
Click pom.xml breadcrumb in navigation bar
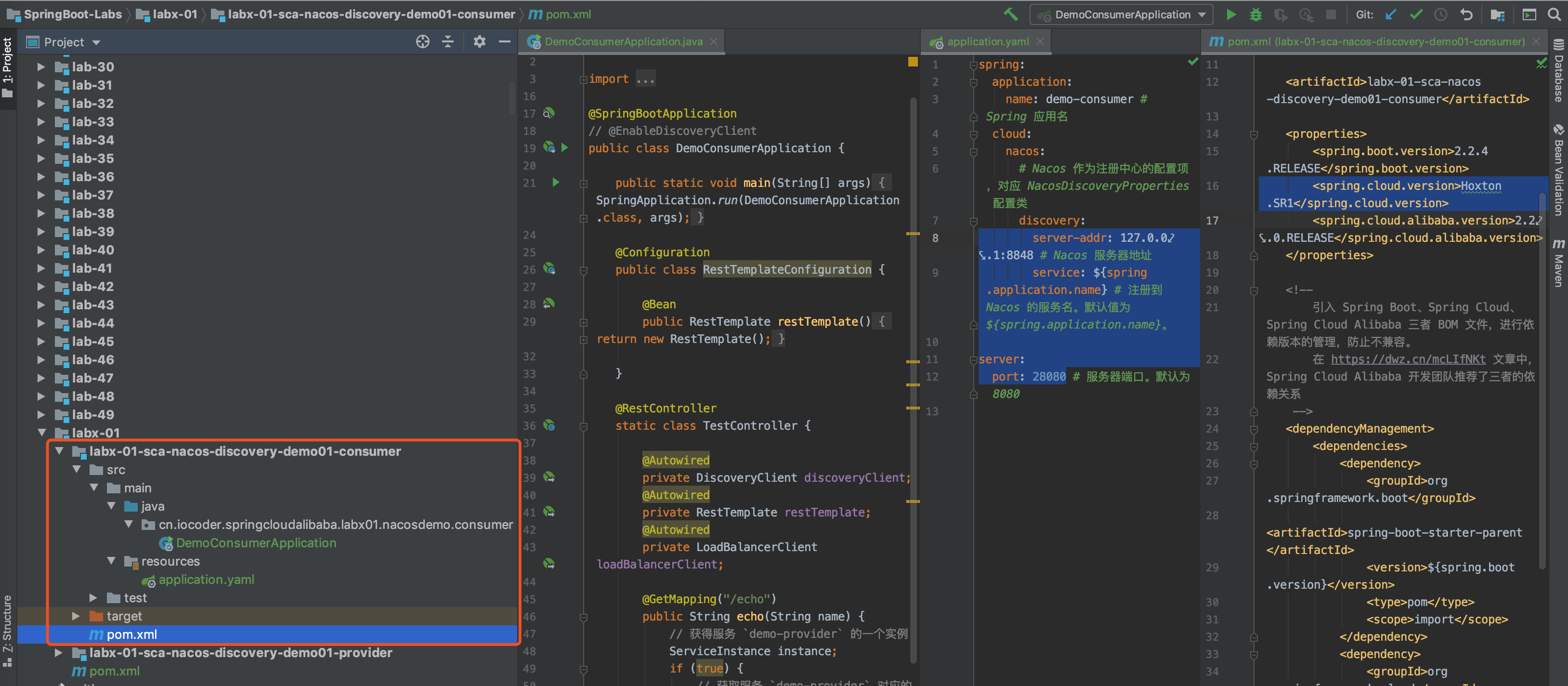pyautogui.click(x=561, y=14)
